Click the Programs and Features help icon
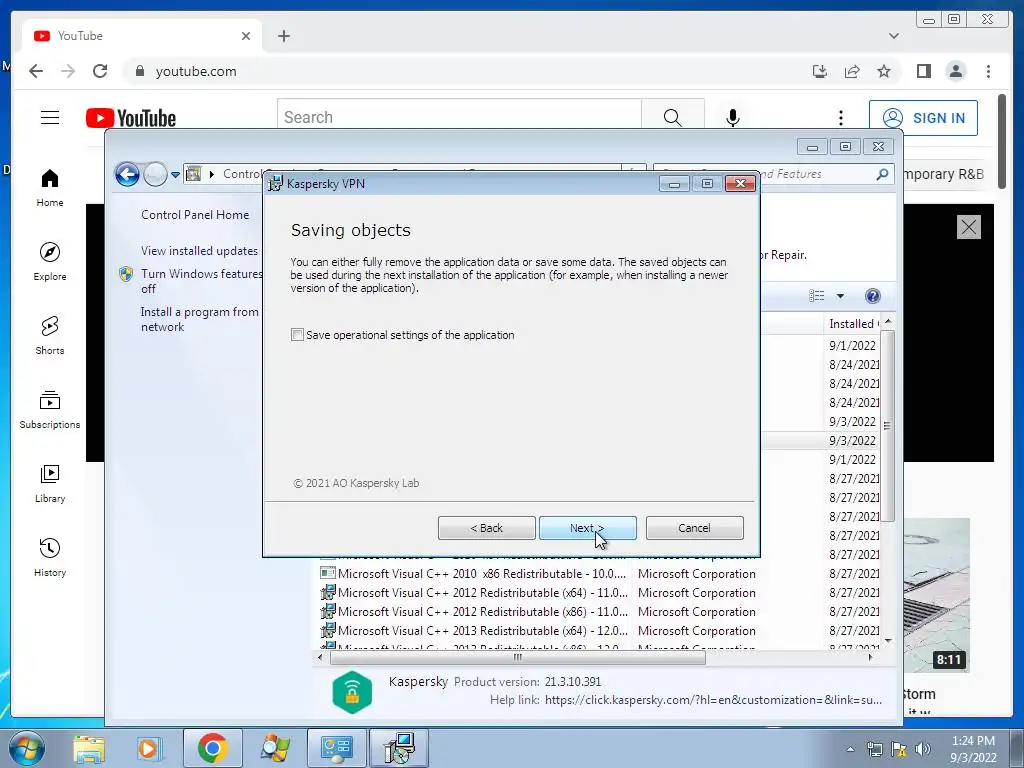 [x=872, y=296]
